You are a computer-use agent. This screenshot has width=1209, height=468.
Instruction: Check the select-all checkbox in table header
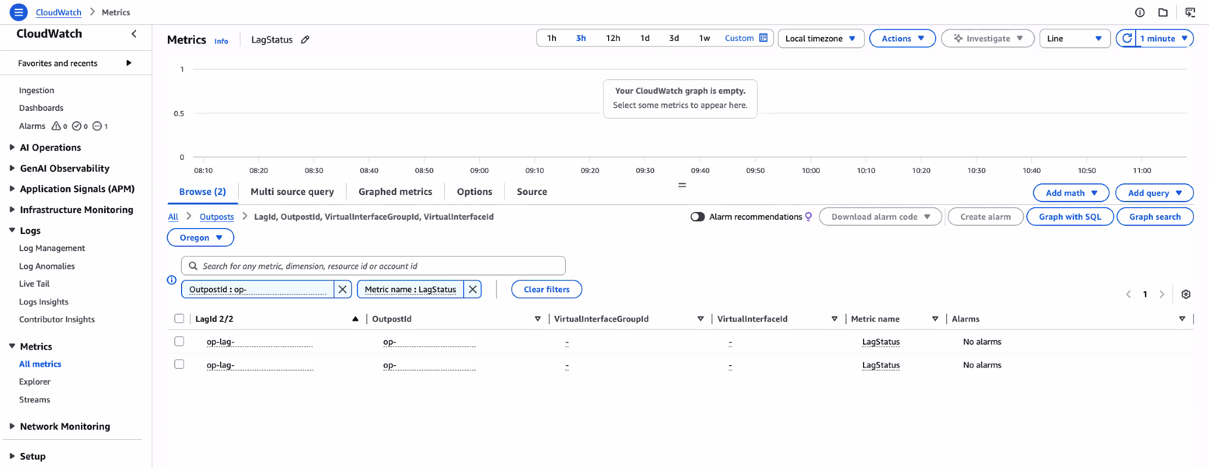179,319
